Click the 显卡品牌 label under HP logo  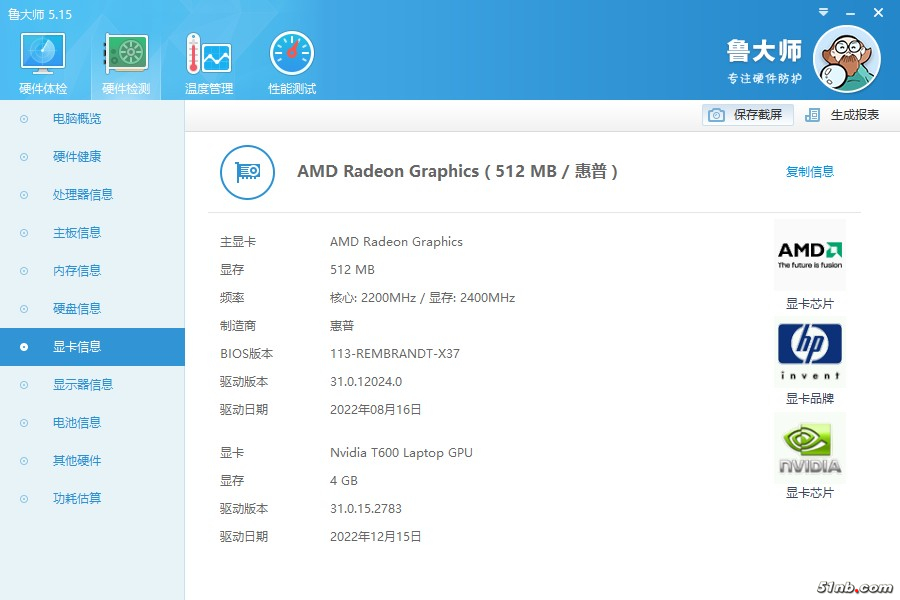coord(809,398)
